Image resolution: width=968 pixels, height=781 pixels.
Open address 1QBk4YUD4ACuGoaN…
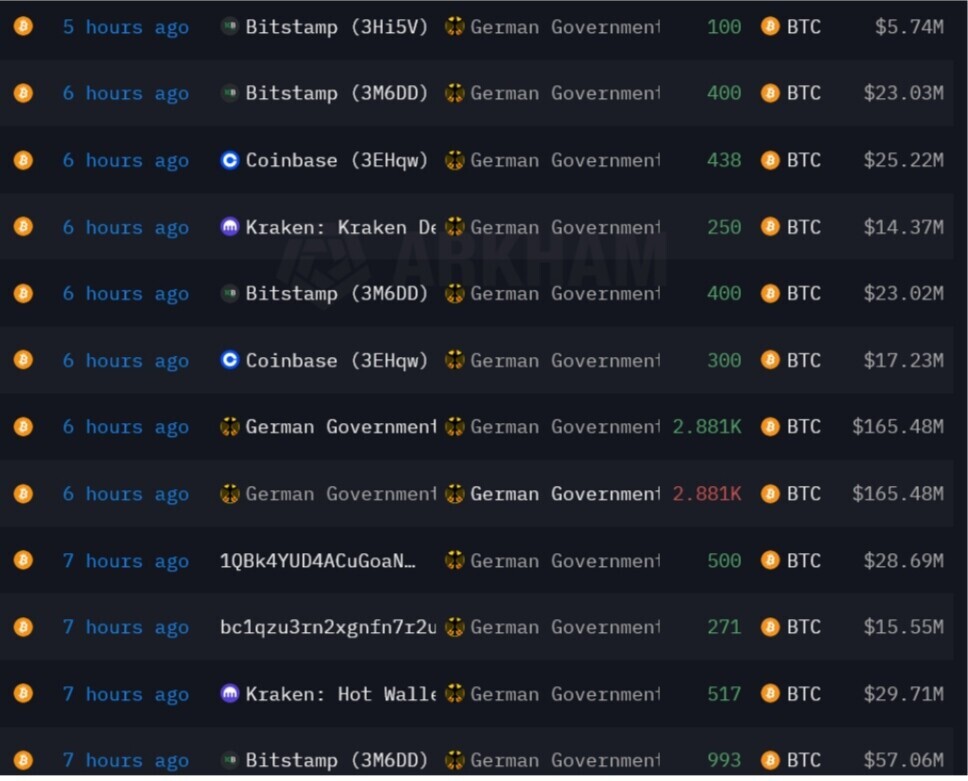[x=318, y=561]
